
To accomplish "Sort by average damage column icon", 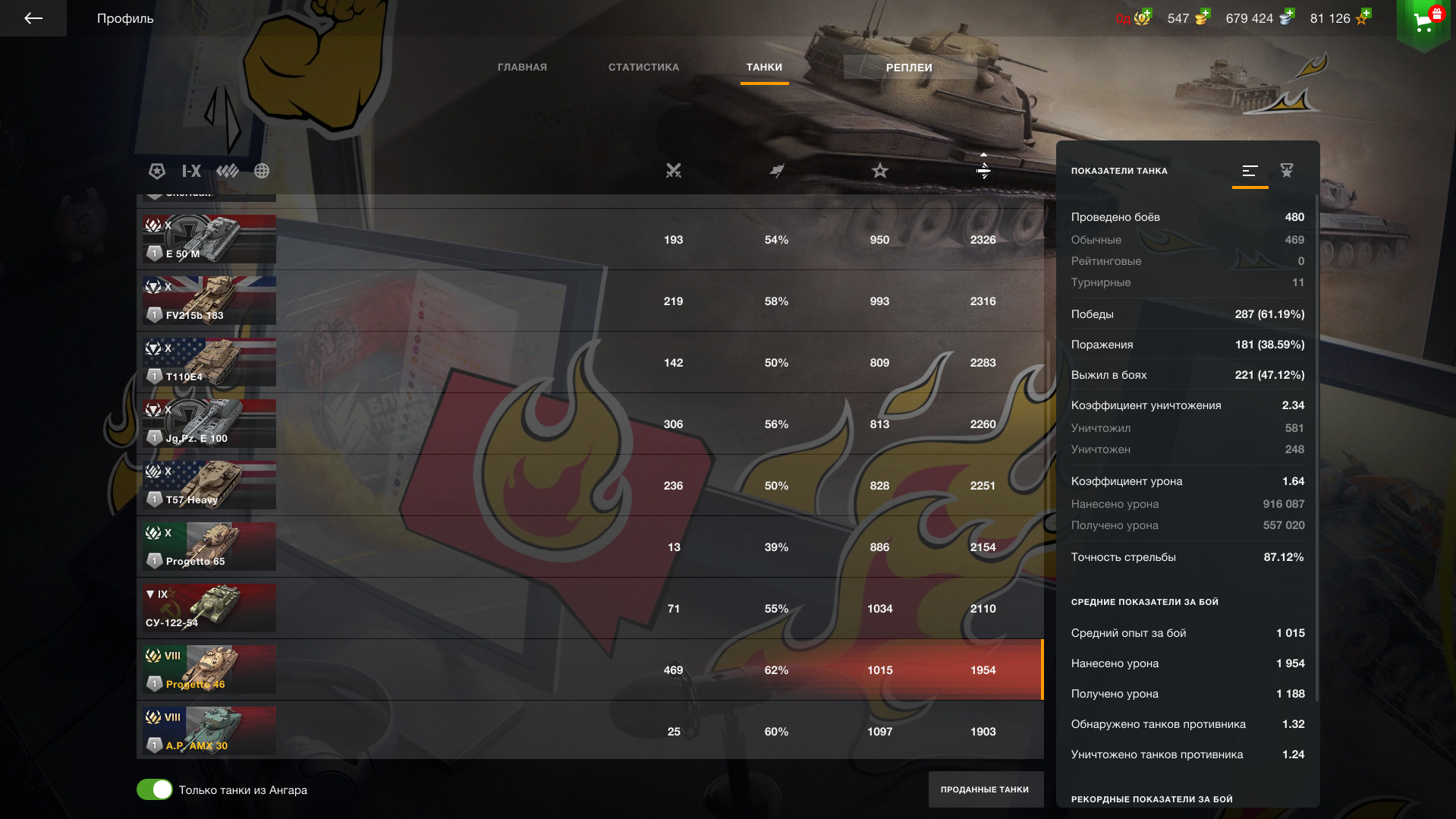I will point(983,168).
